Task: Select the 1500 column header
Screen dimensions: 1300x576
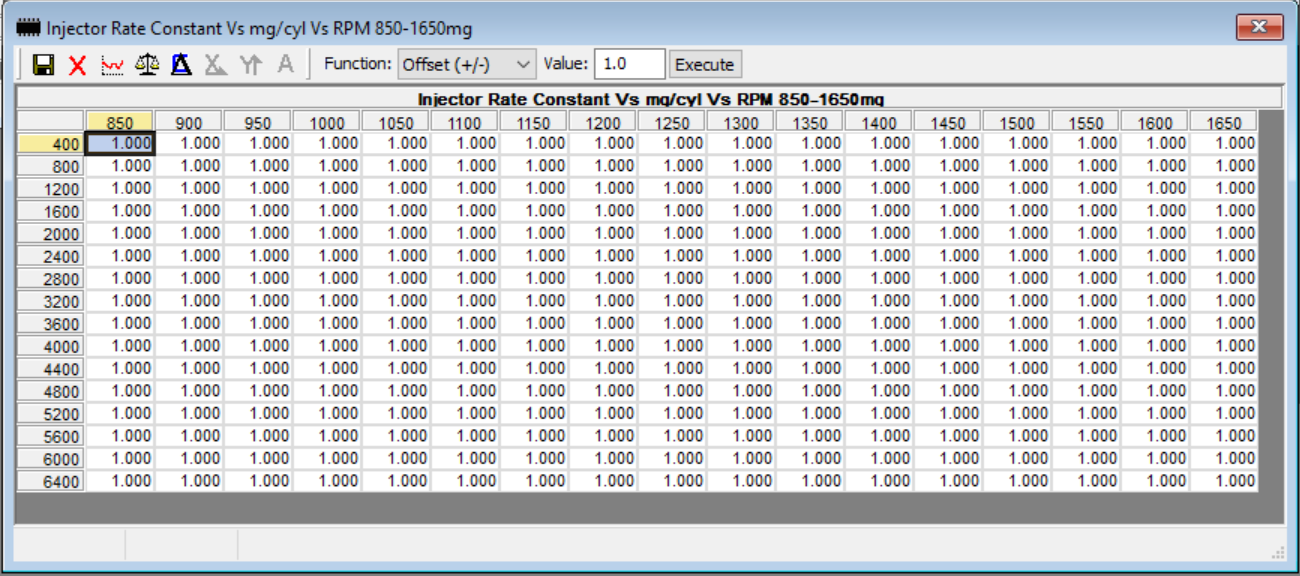Action: [x=1016, y=122]
